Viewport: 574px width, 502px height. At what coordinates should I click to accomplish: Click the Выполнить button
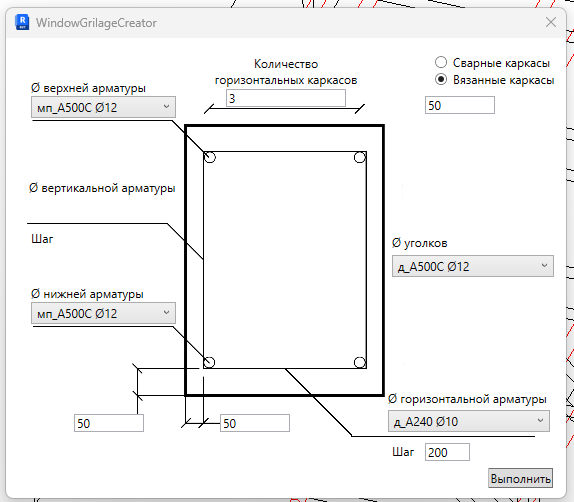point(520,478)
